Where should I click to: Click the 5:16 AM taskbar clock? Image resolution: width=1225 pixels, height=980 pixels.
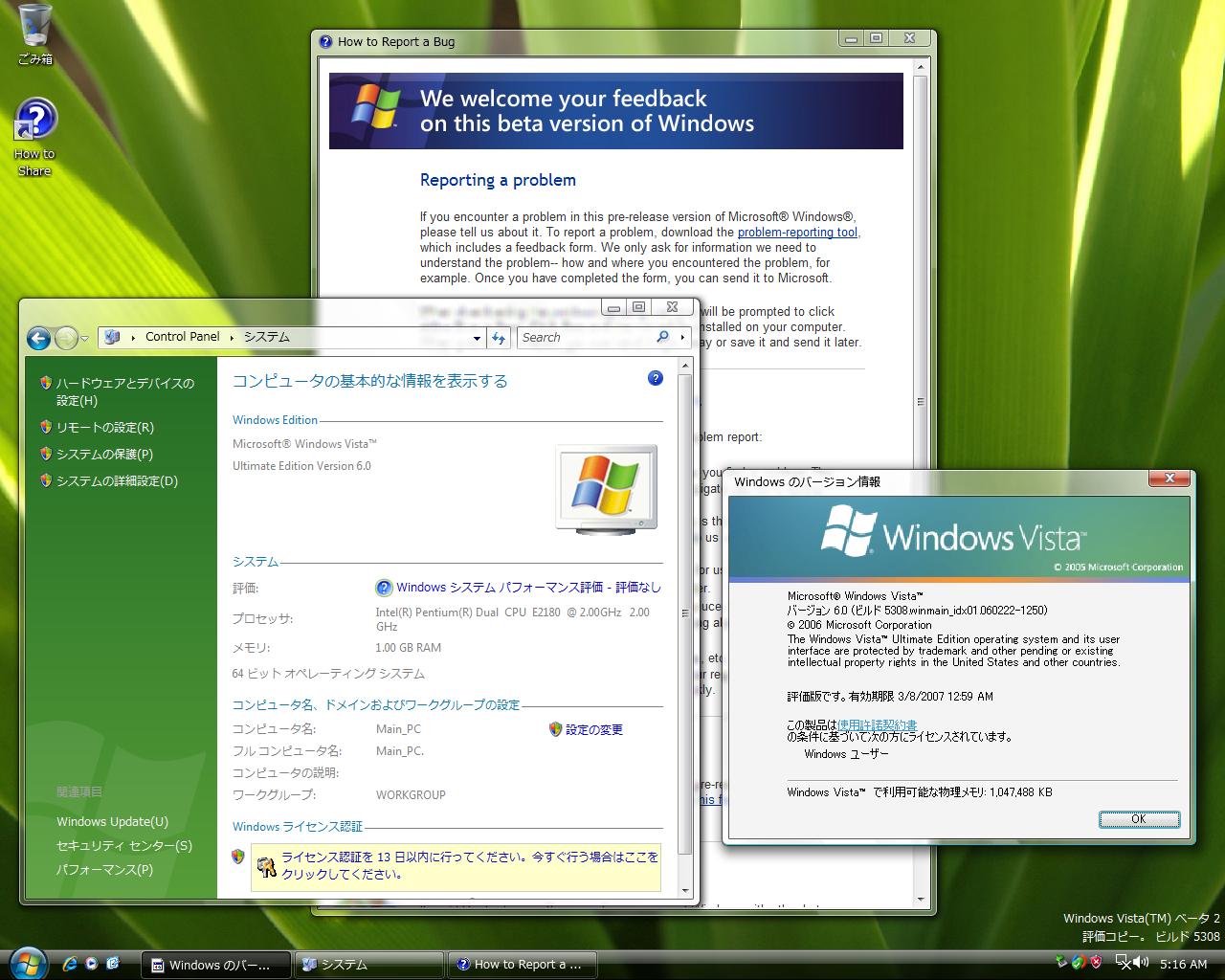coord(1183,965)
